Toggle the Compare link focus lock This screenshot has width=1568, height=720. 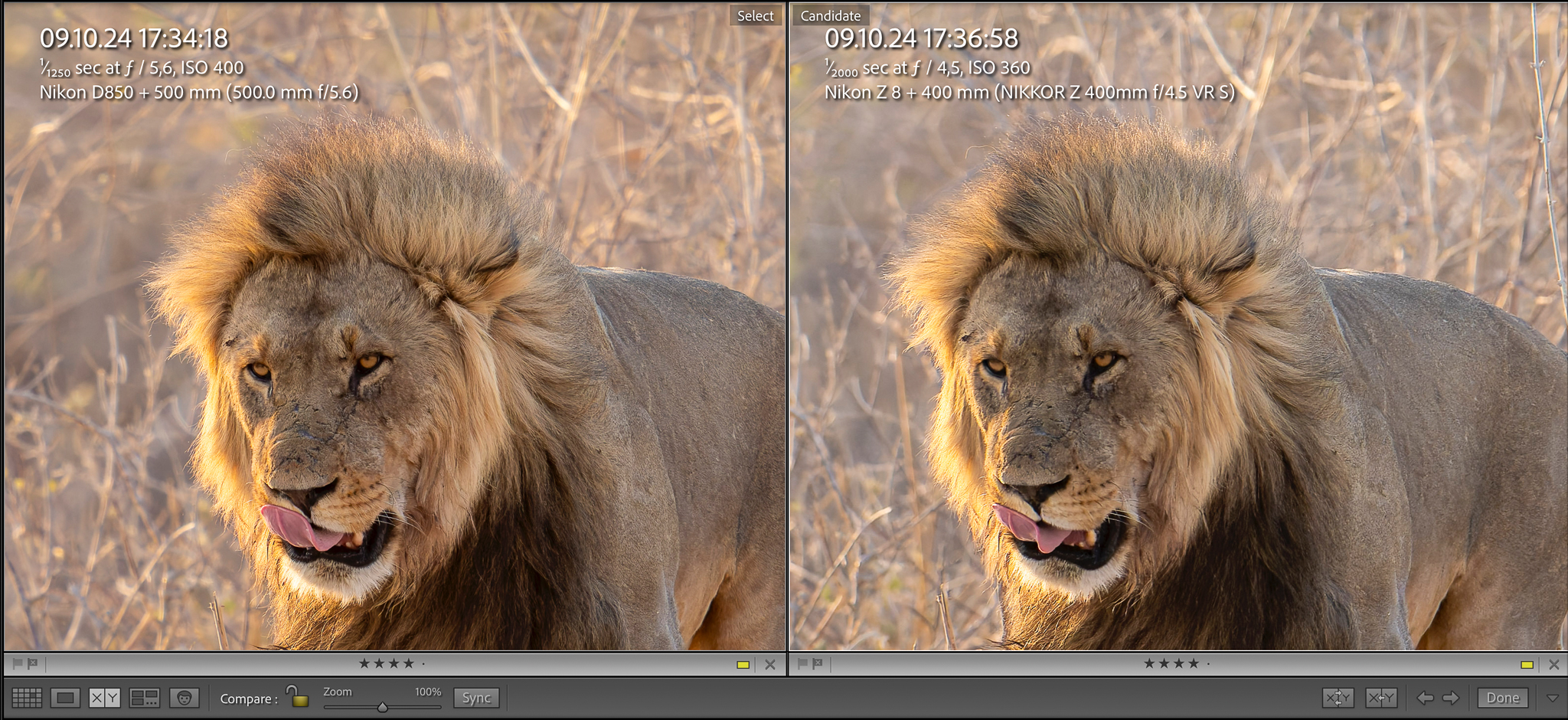pyautogui.click(x=297, y=696)
